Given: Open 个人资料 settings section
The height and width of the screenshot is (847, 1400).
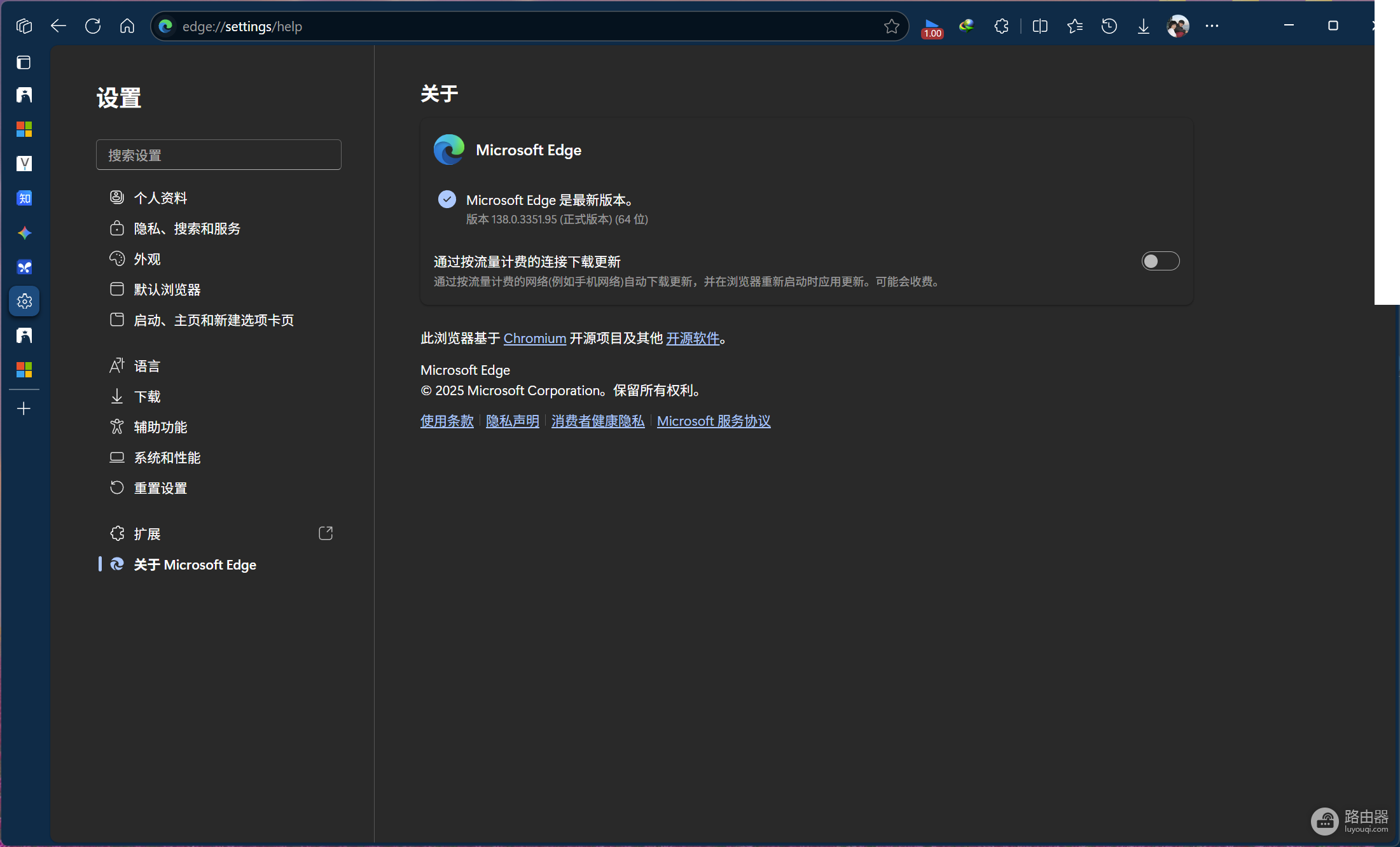Looking at the screenshot, I should [x=219, y=198].
